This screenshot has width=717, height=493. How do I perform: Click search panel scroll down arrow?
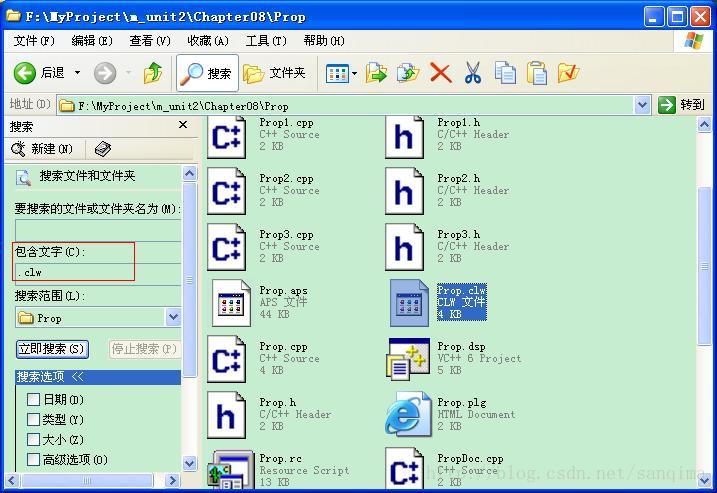tap(190, 463)
